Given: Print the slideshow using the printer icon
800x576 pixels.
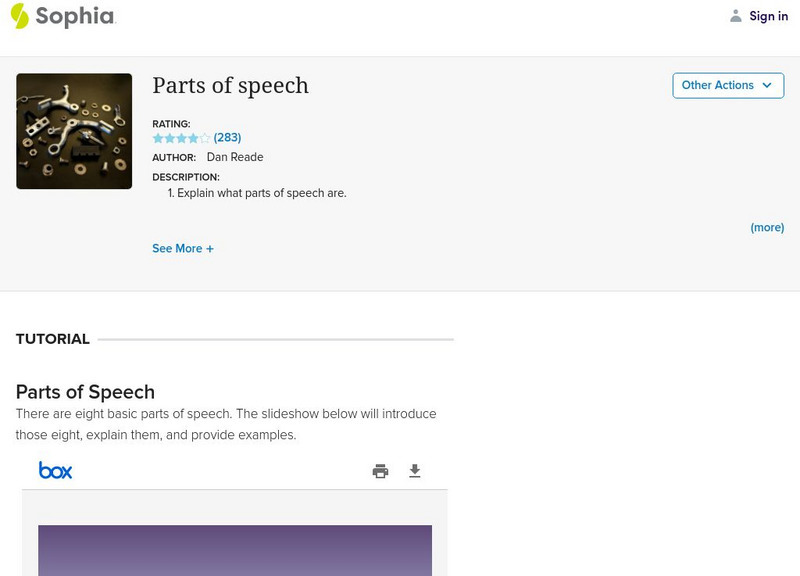Looking at the screenshot, I should (x=380, y=471).
